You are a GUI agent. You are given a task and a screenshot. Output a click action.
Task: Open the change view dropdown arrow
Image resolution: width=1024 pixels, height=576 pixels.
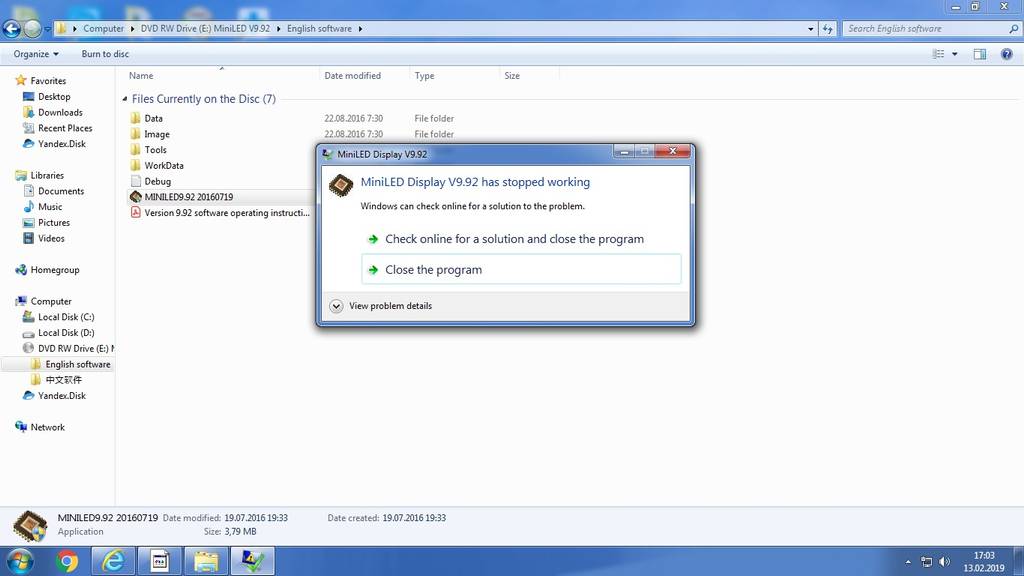pyautogui.click(x=955, y=54)
